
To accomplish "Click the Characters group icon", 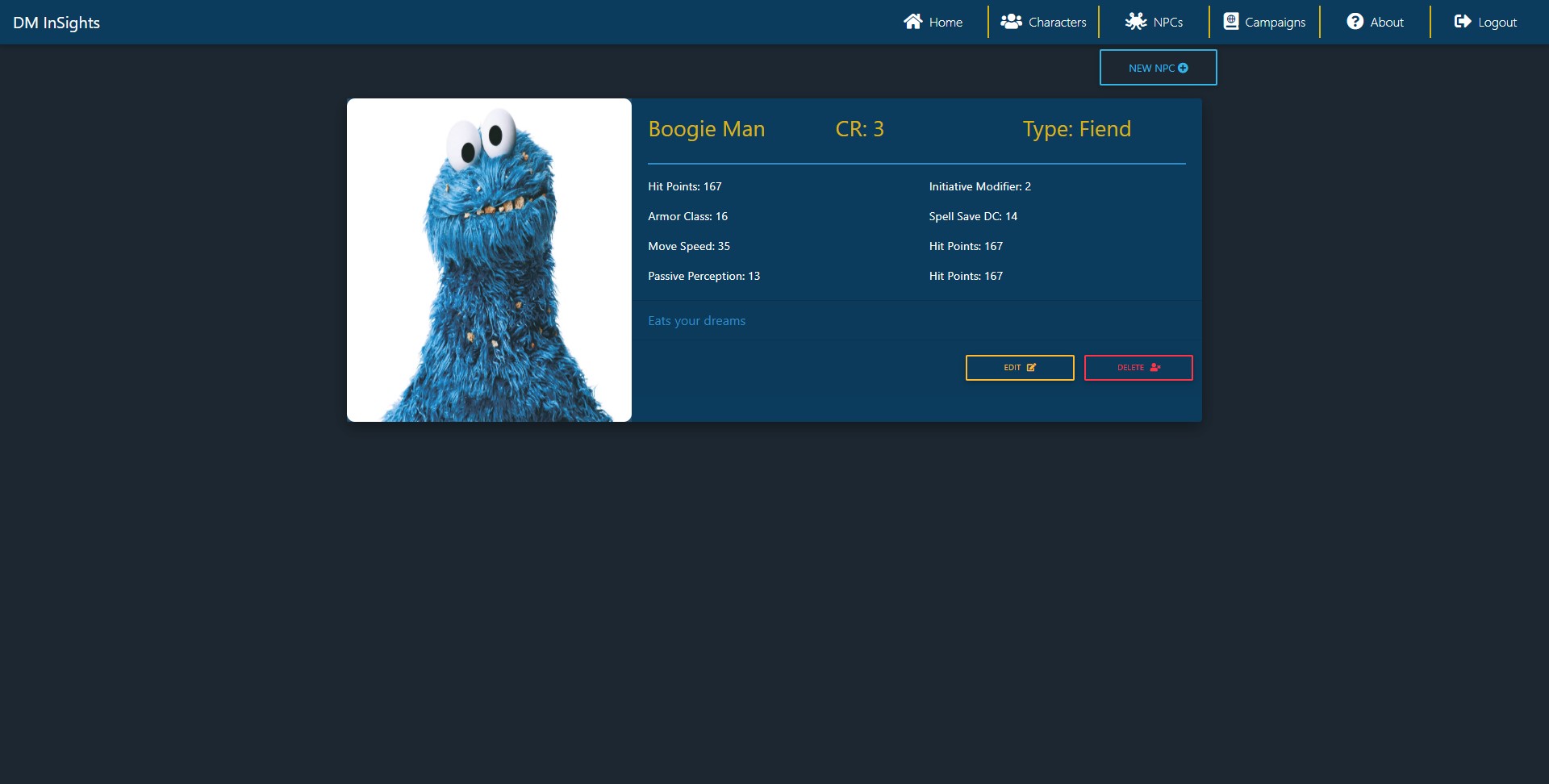I will [1011, 22].
